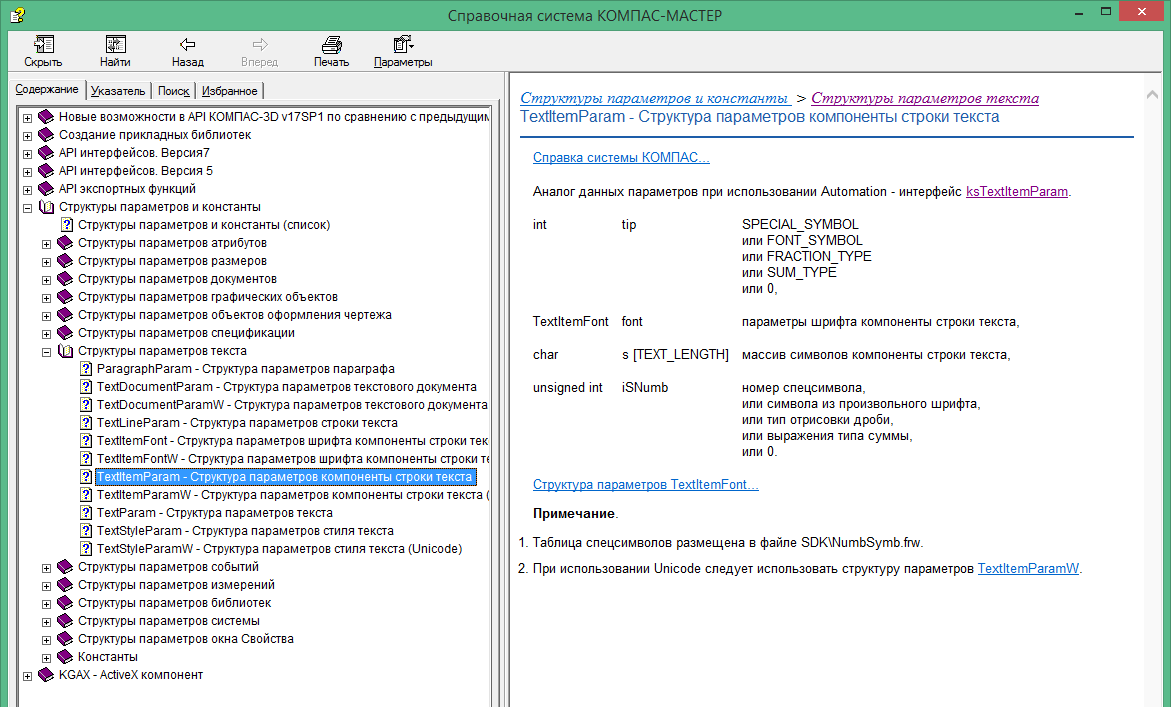Click the book icon for Константы
Image resolution: width=1171 pixels, height=707 pixels.
66,657
